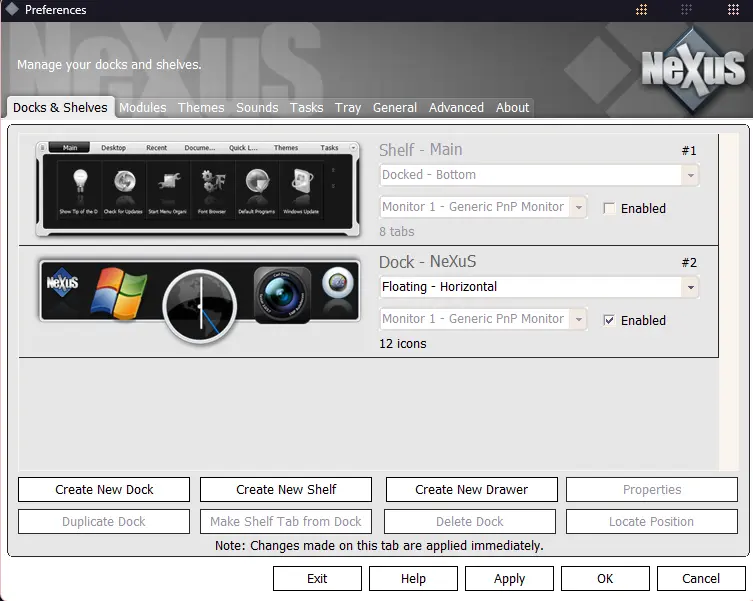Click the Font Browser gears icon
This screenshot has height=601, width=753.
(213, 182)
